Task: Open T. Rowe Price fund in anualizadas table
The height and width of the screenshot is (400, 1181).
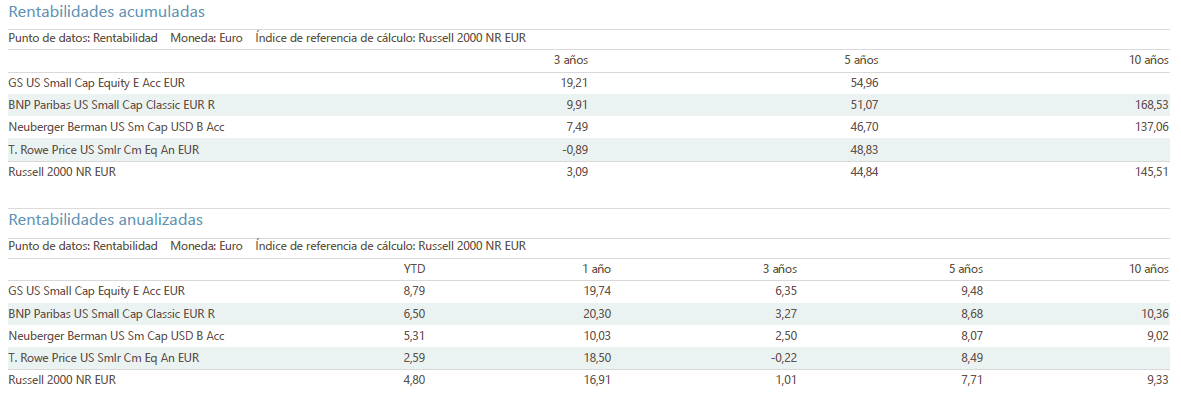Action: click(104, 358)
